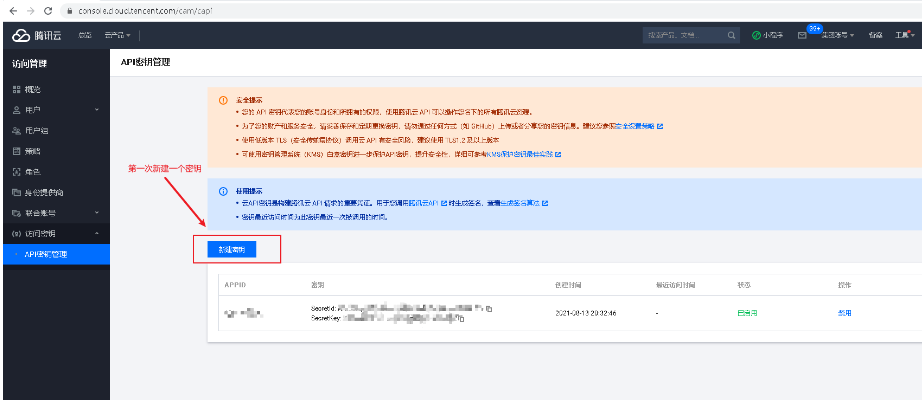Click the top bar item left of 工具
This screenshot has height=401, width=924.
(875, 35)
